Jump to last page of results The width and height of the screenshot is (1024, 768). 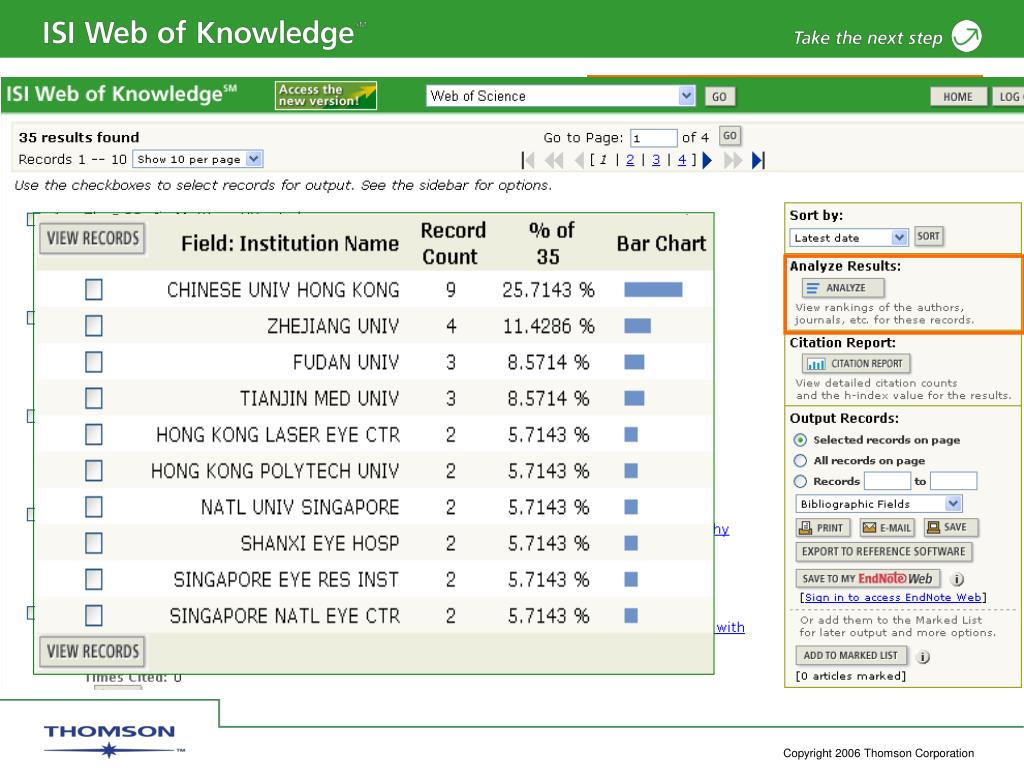click(x=758, y=160)
